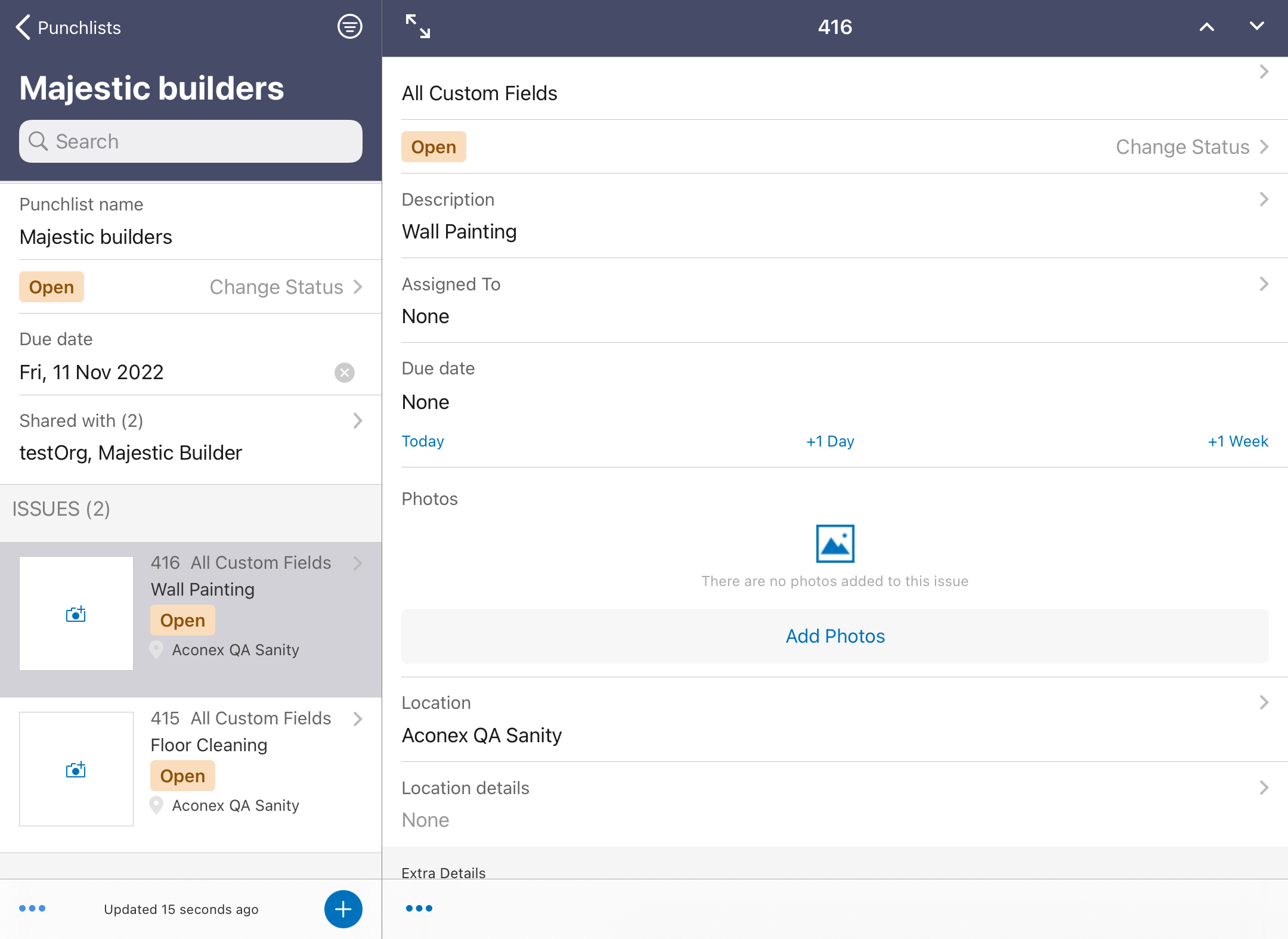The height and width of the screenshot is (939, 1288).
Task: Click the issue Due date None value
Action: tap(425, 402)
